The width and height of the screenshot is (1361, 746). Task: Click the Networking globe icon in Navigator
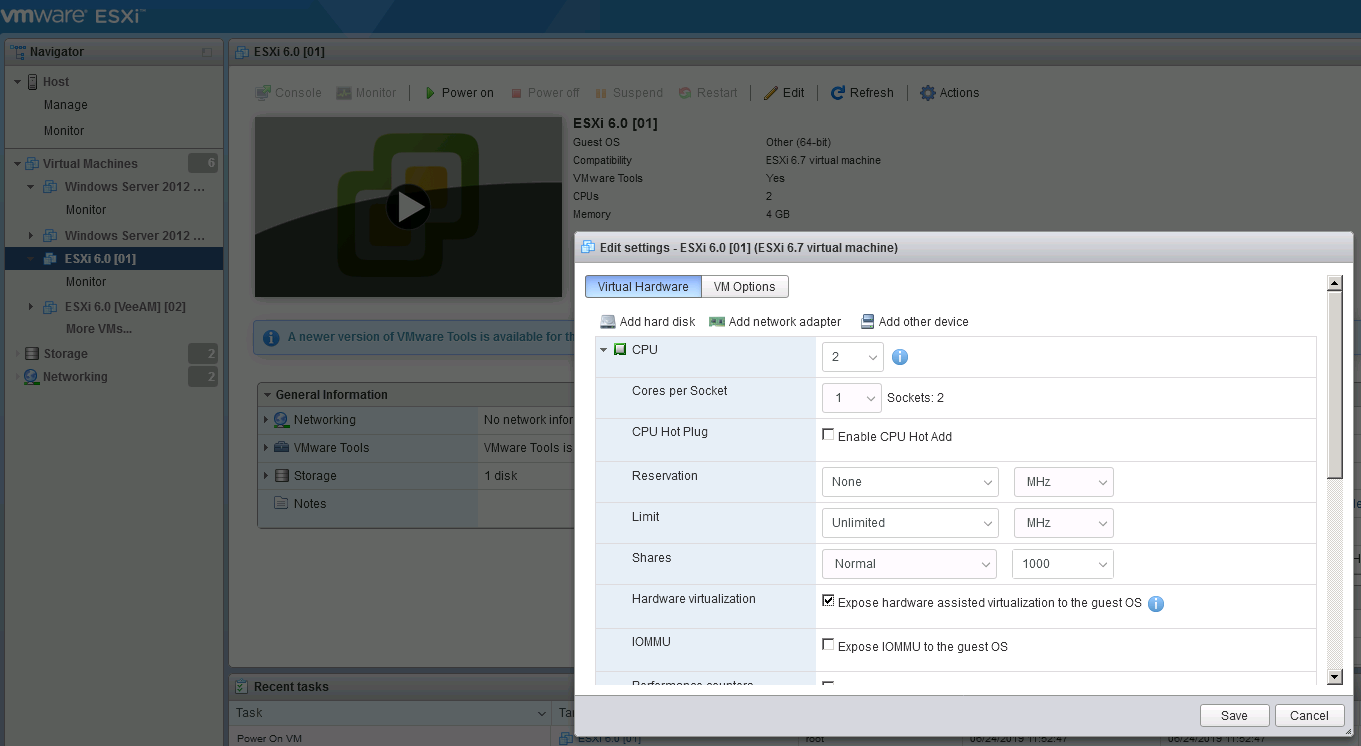[x=31, y=377]
